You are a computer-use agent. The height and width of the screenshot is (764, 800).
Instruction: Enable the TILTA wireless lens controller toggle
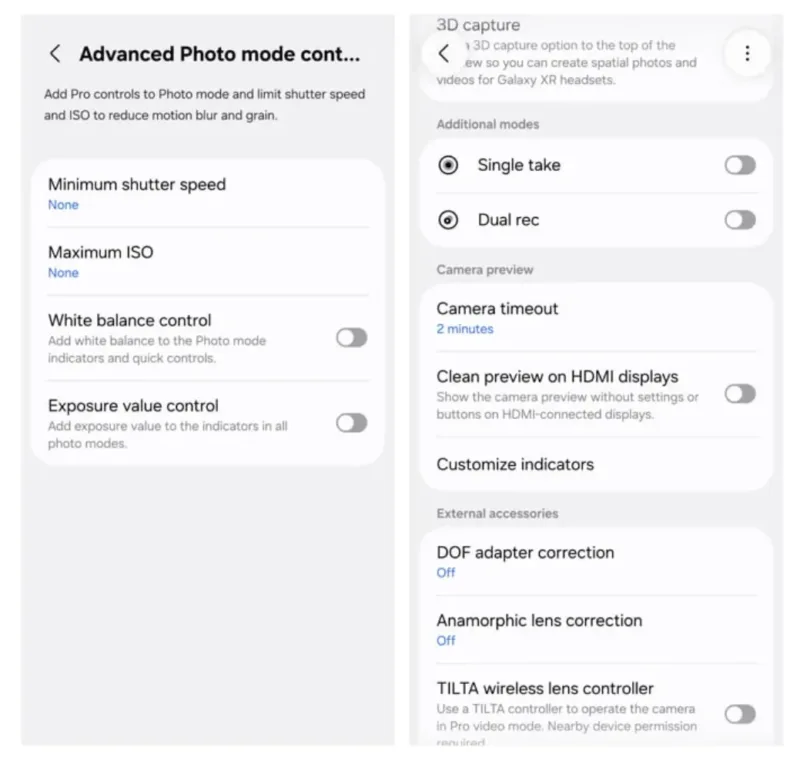pos(740,715)
